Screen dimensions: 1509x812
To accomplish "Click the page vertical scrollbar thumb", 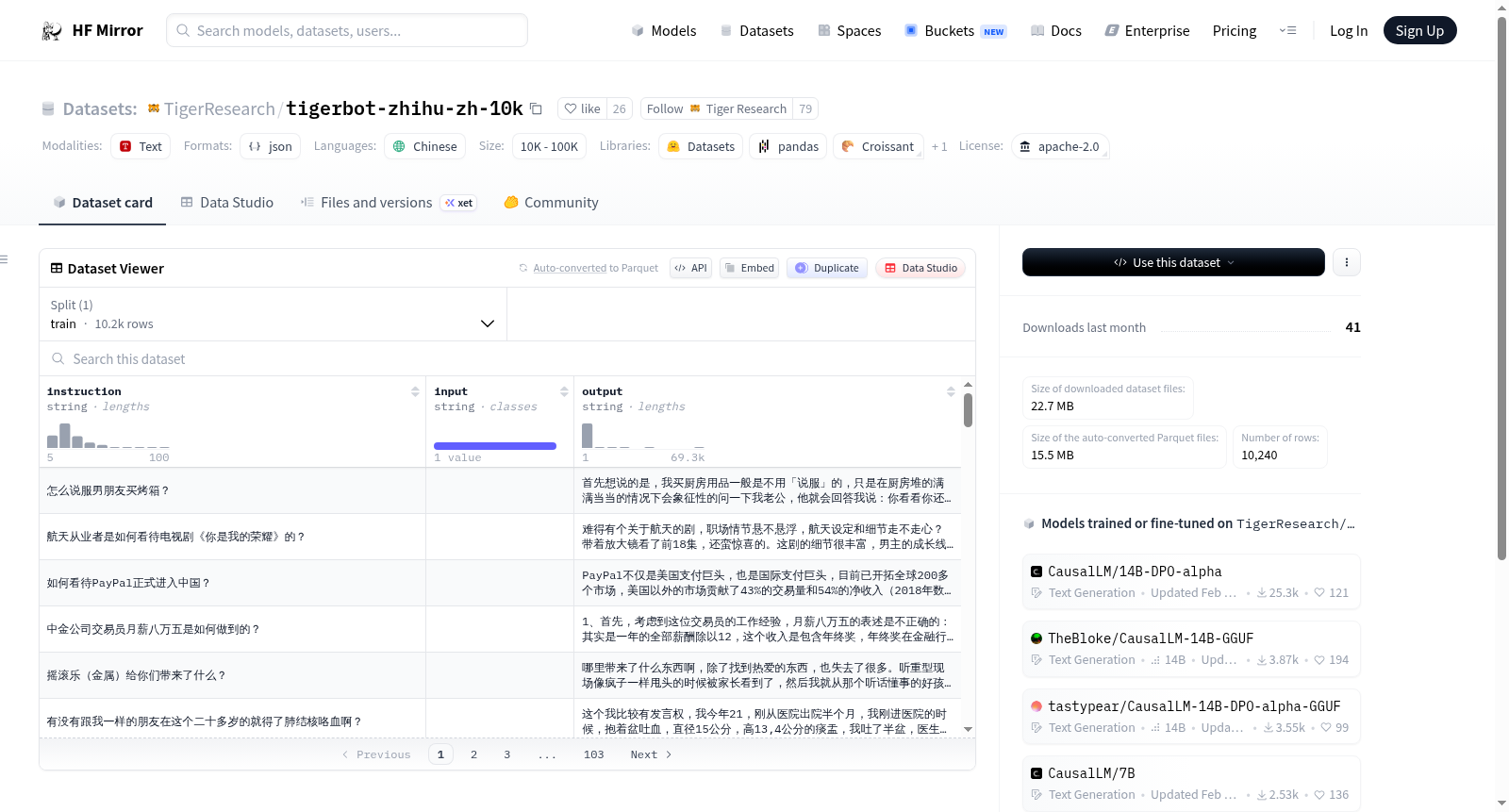I will (x=1502, y=288).
